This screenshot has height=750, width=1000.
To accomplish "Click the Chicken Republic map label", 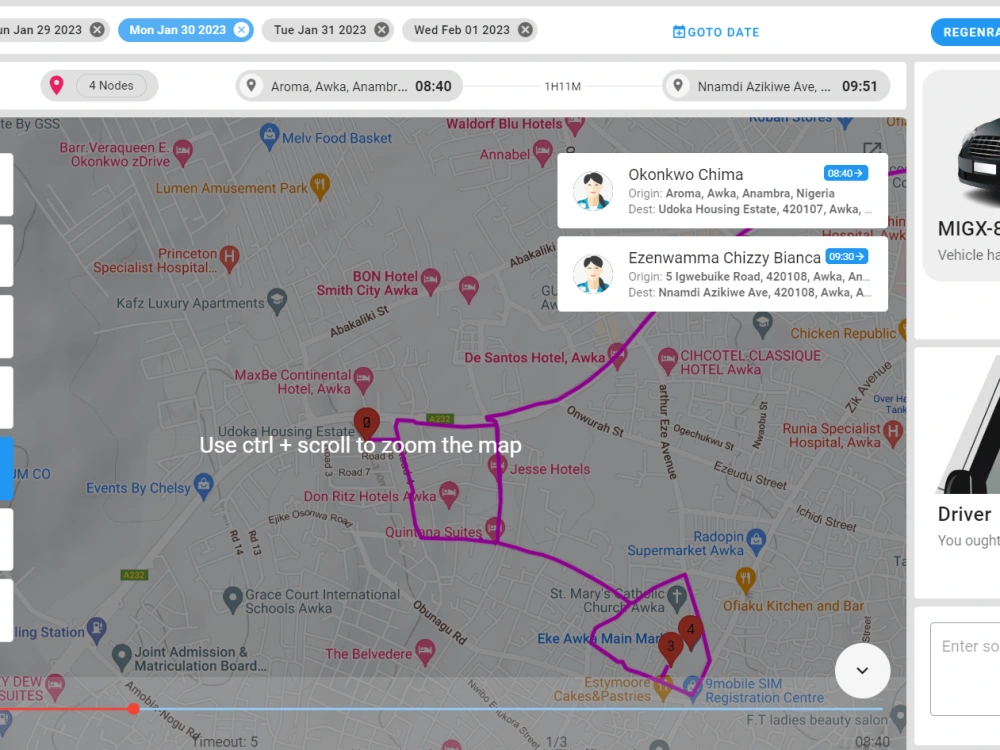I will [842, 333].
